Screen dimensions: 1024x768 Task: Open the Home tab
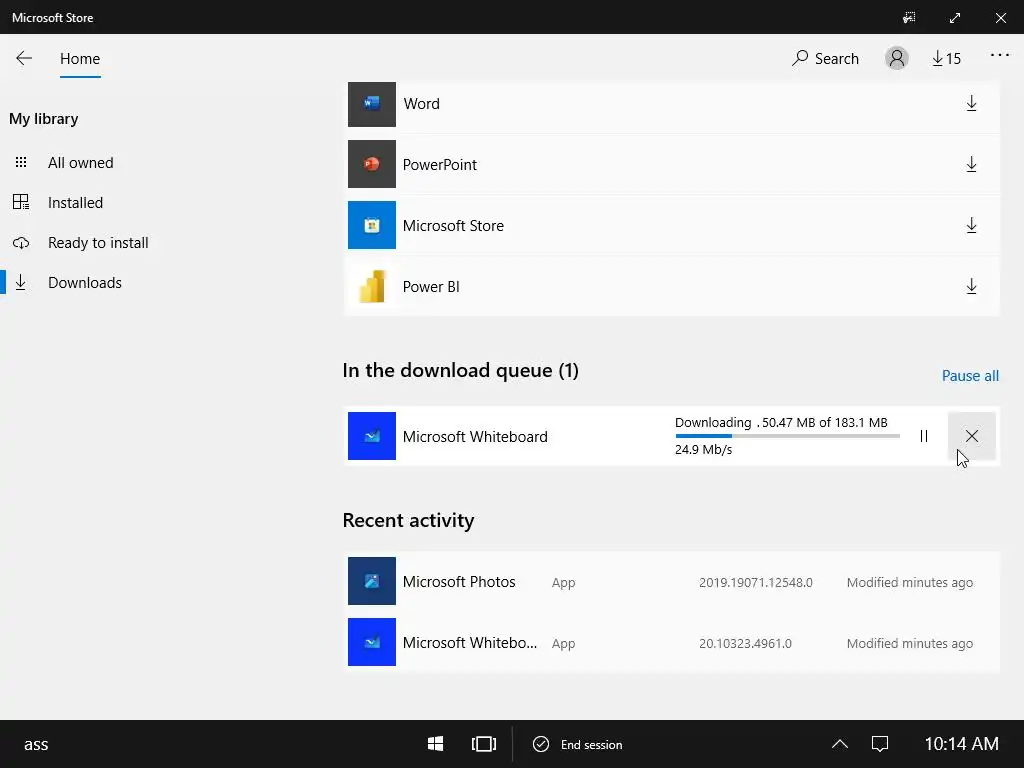[x=80, y=59]
